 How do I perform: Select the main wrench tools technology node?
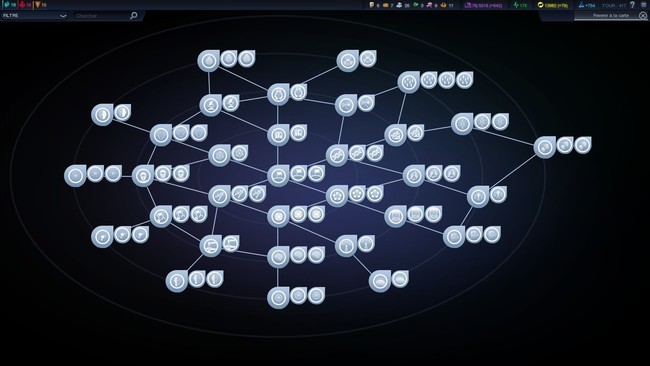click(x=219, y=196)
